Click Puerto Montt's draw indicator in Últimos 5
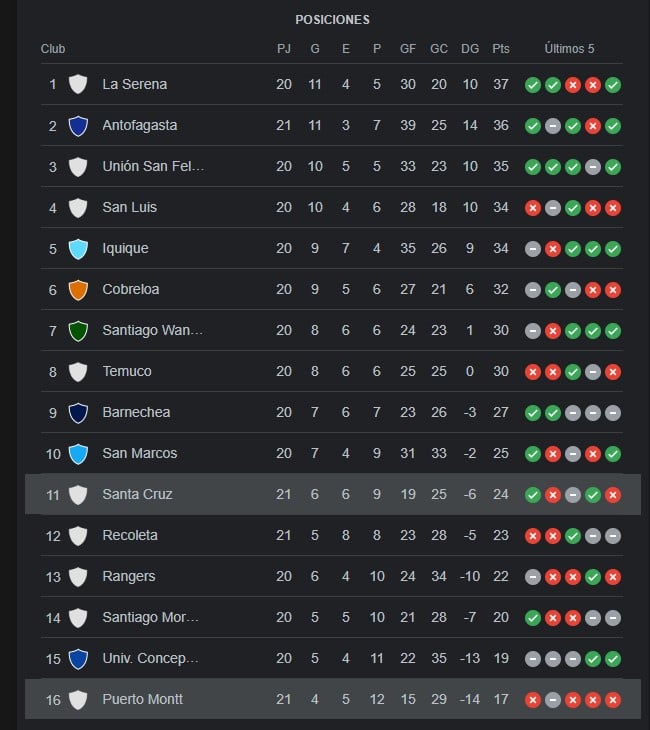The width and height of the screenshot is (650, 730). (553, 700)
